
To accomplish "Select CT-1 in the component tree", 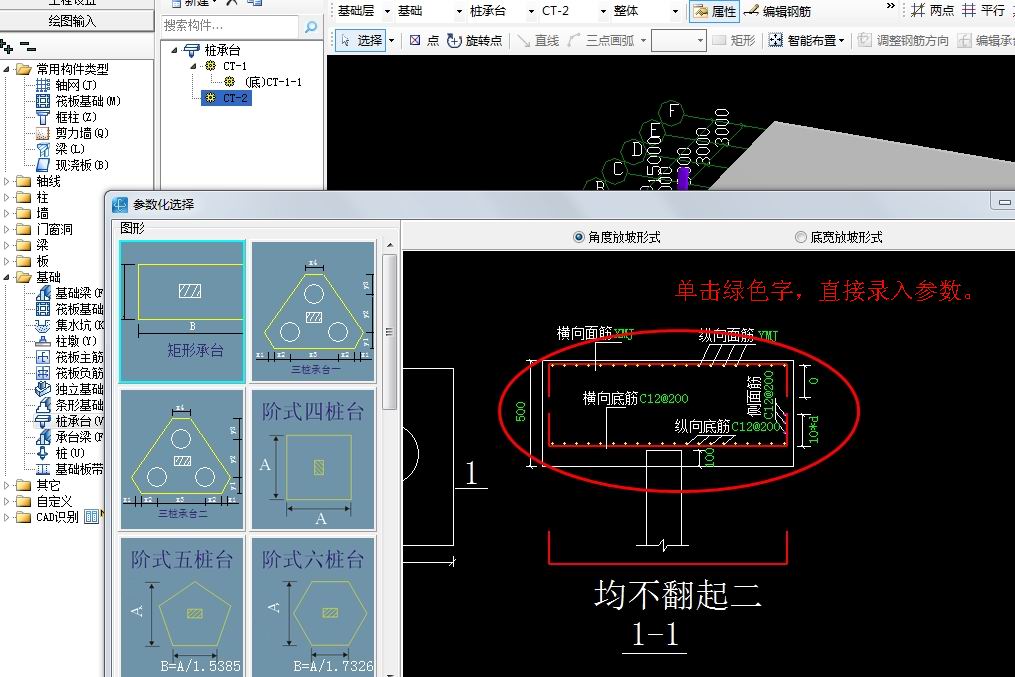I will pyautogui.click(x=234, y=66).
